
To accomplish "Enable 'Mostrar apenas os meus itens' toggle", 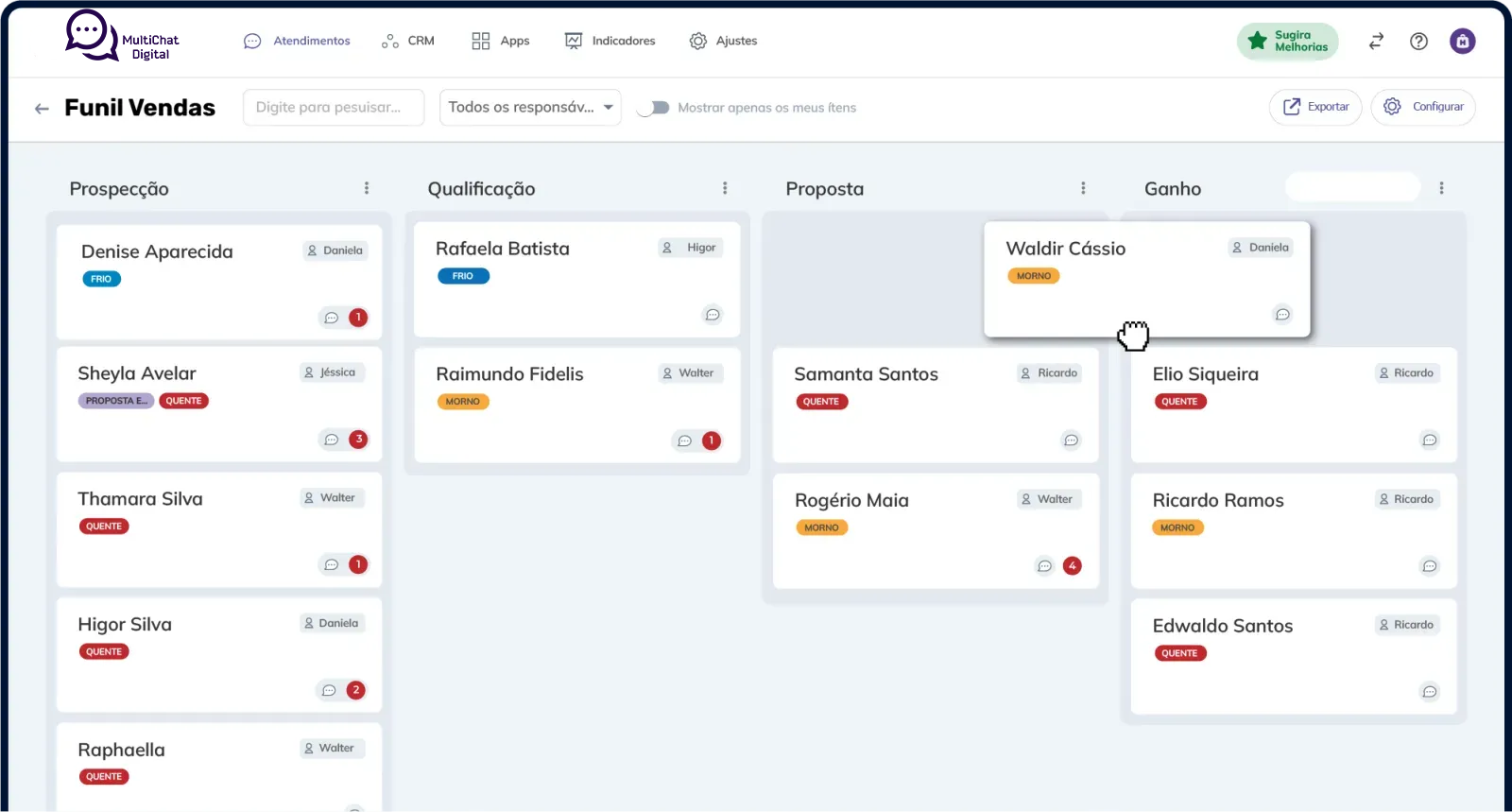I will 653,108.
